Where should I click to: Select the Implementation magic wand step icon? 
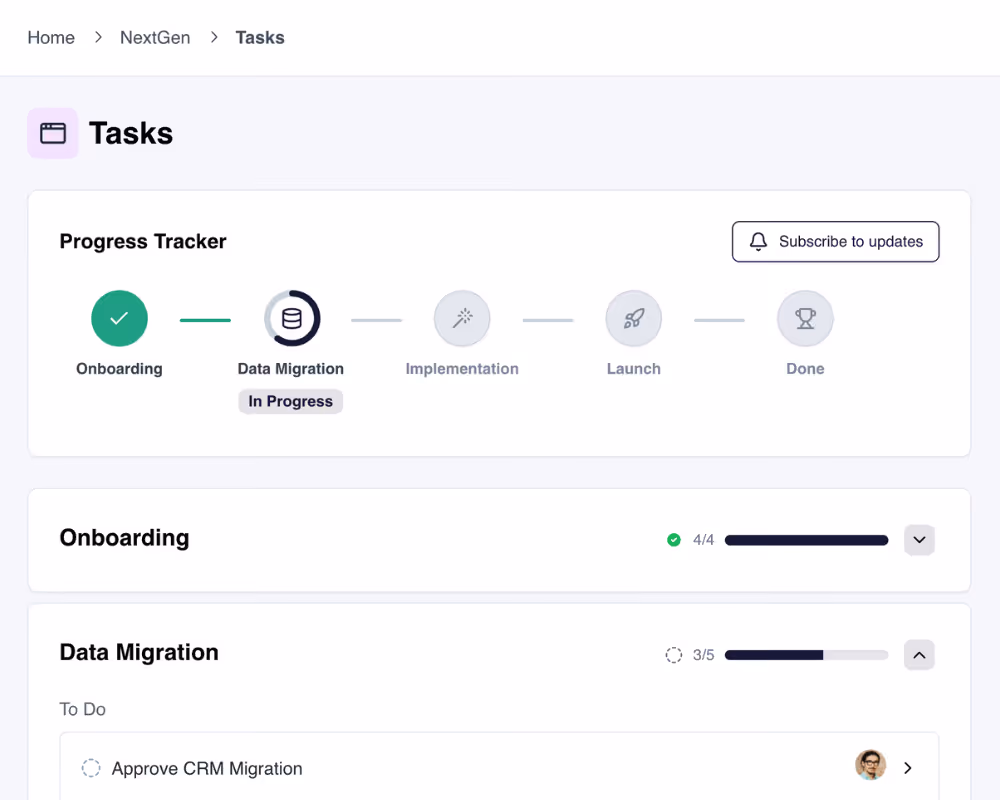click(462, 318)
